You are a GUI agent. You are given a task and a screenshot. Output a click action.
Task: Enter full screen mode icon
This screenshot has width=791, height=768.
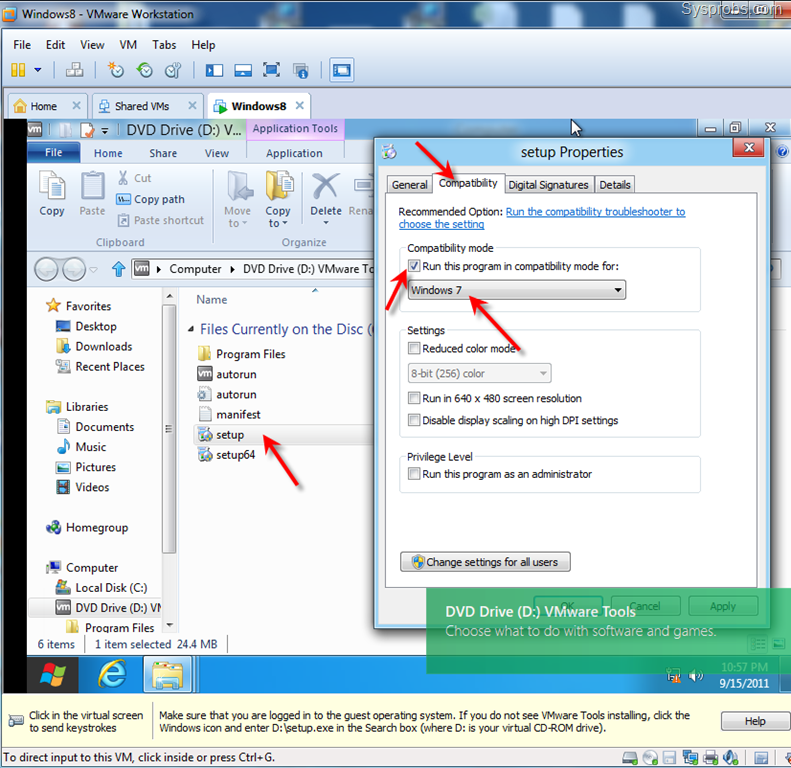coord(271,70)
